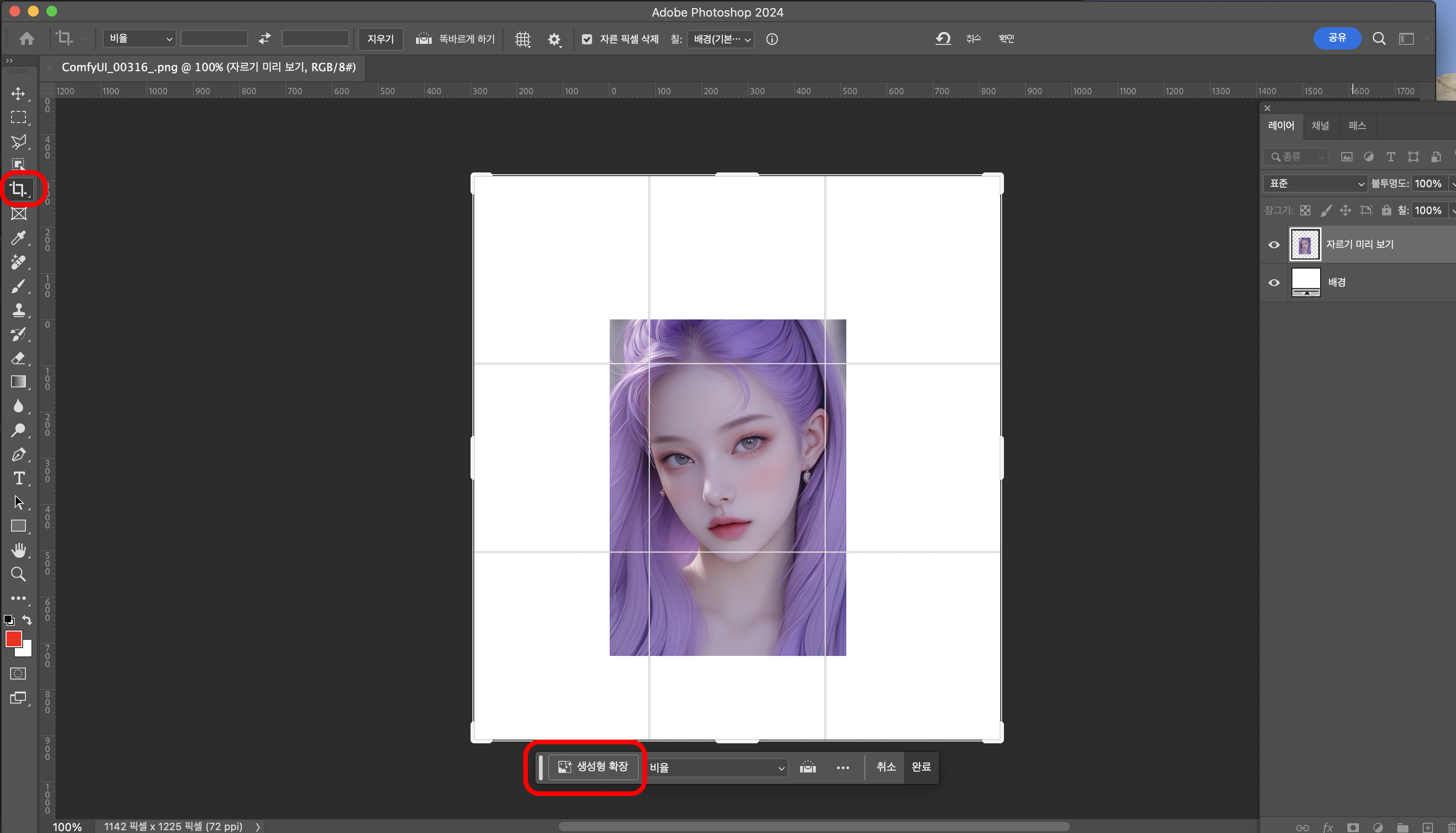Click the red foreground color swatch
1456x833 pixels.
[13, 639]
